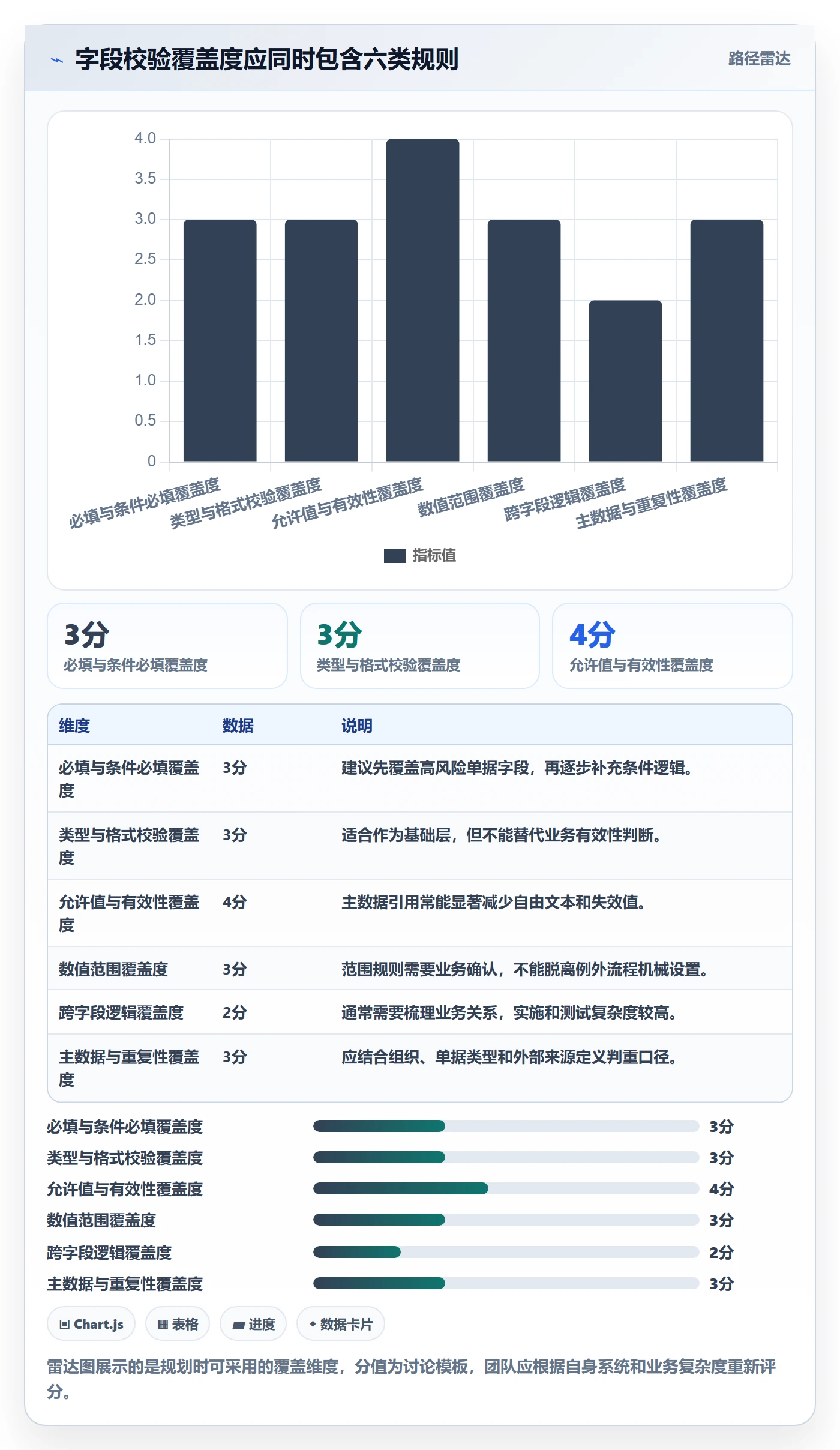Viewport: 840px width, 1450px height.
Task: Open the 3分 必填与条件必填覆盖度 card
Action: [167, 646]
